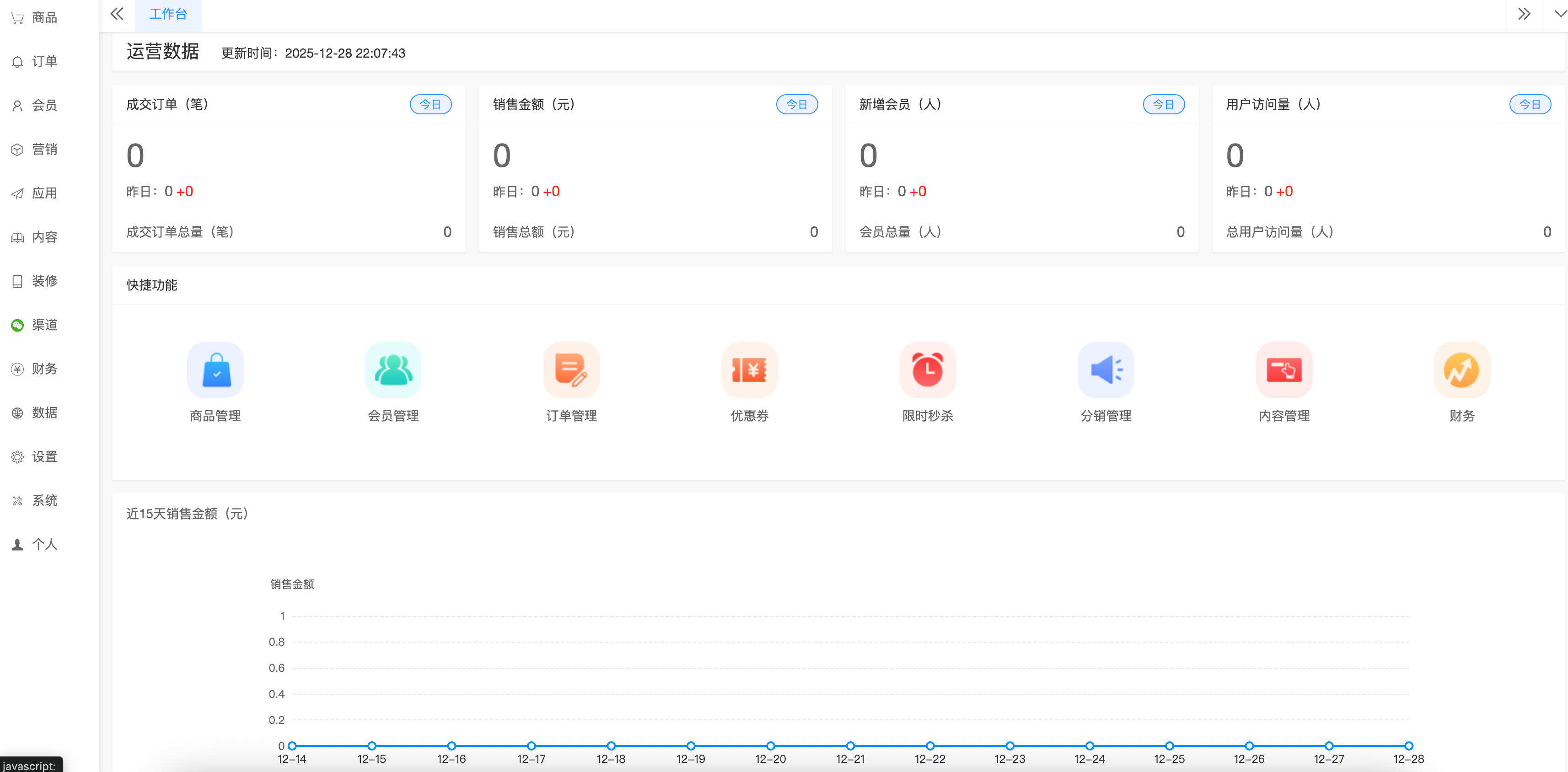Click the 今日 filter on 成交订单 card
This screenshot has width=1568, height=772.
[x=431, y=104]
